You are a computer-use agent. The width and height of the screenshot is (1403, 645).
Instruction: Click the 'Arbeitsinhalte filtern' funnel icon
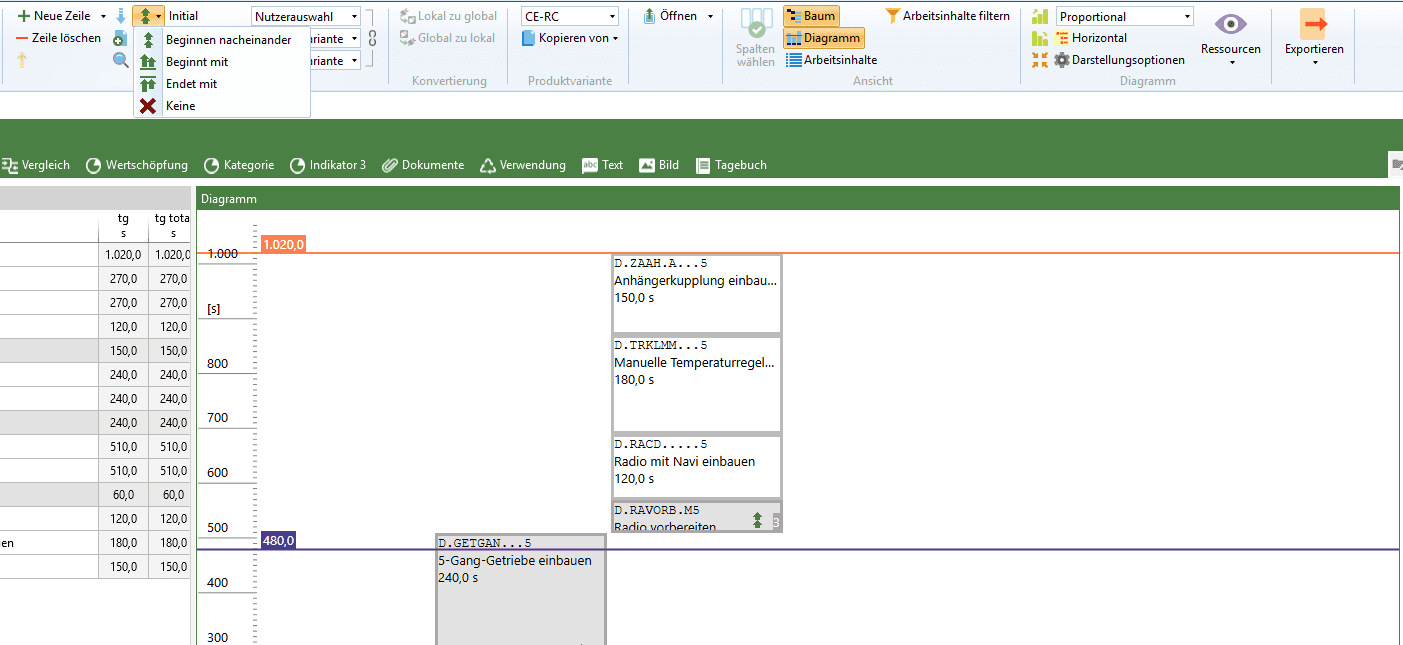pyautogui.click(x=893, y=16)
